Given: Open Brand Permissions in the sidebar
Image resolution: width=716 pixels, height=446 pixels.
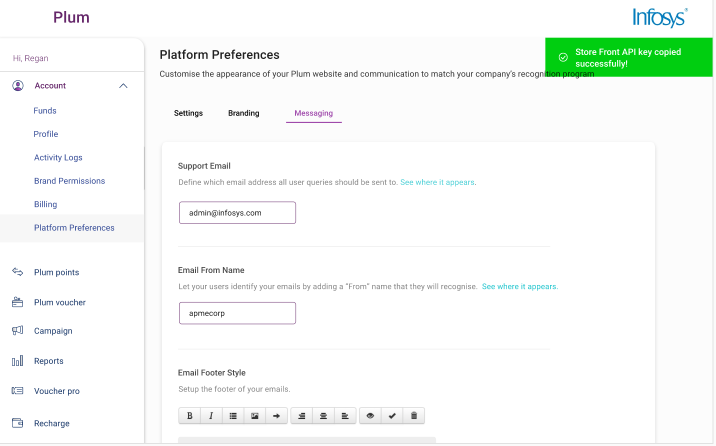Looking at the screenshot, I should coord(69,181).
